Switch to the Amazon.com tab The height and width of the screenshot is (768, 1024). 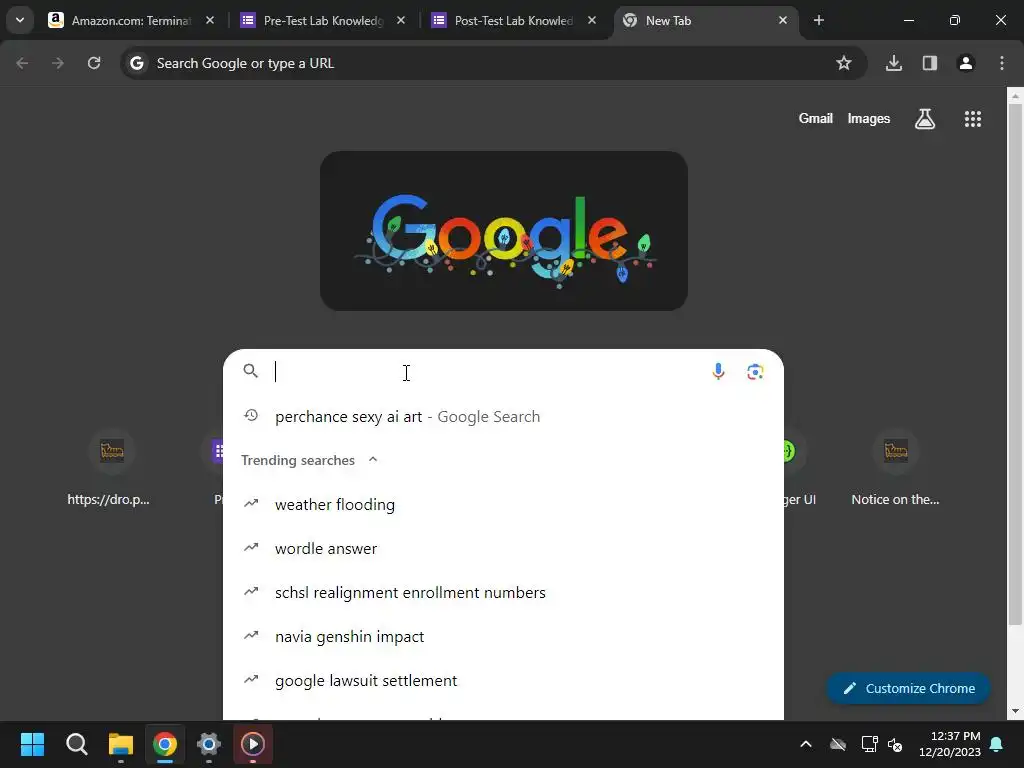(x=131, y=20)
